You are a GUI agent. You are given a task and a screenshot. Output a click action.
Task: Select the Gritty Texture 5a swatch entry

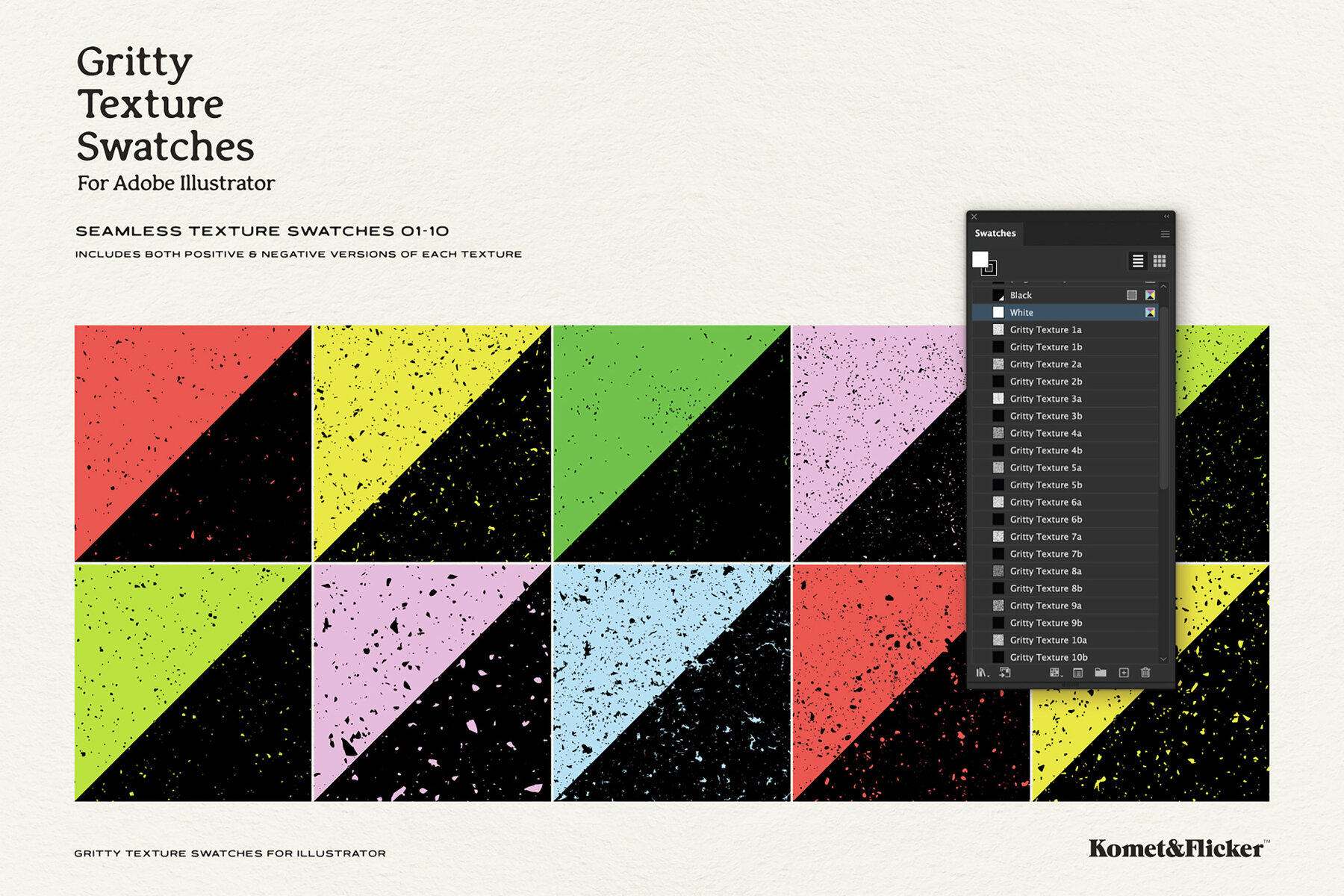coord(1045,467)
